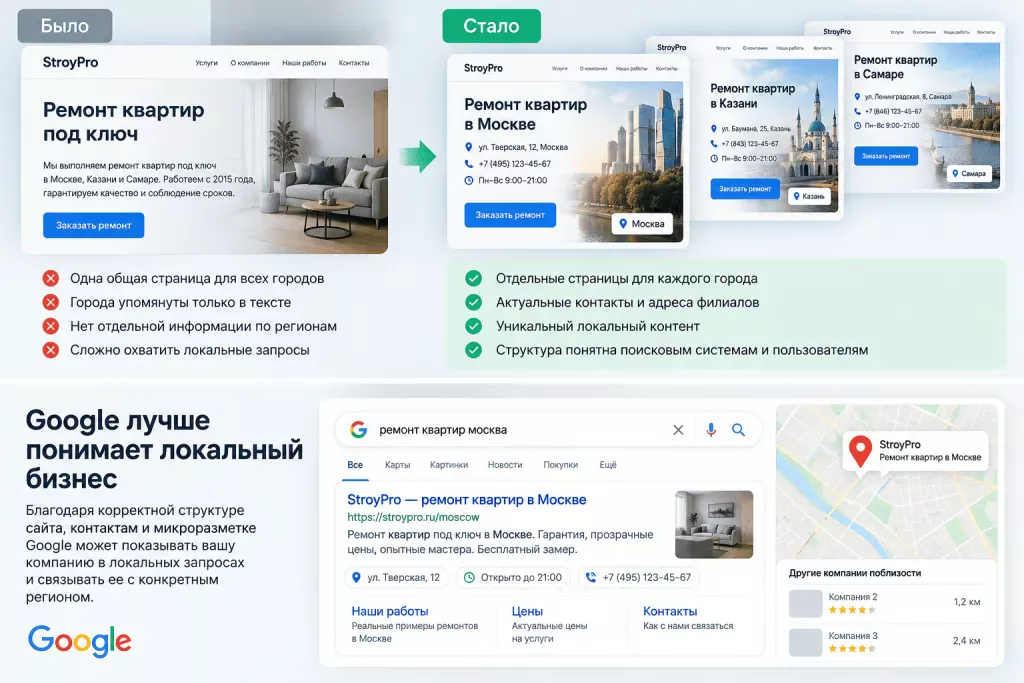Click the magnifier search icon in Google bar

click(x=738, y=430)
